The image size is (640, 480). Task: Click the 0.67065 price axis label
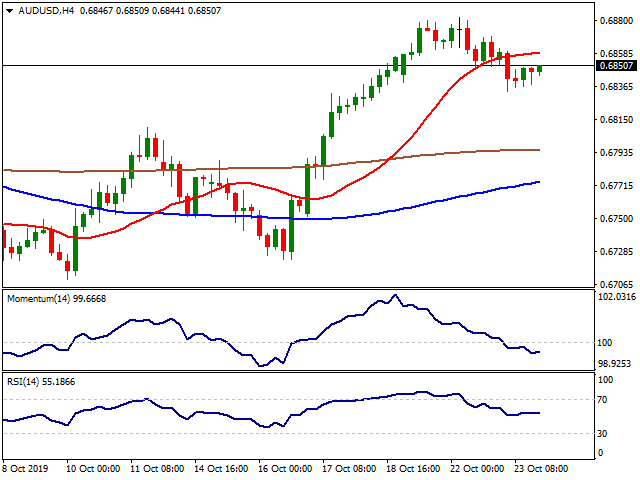click(616, 284)
